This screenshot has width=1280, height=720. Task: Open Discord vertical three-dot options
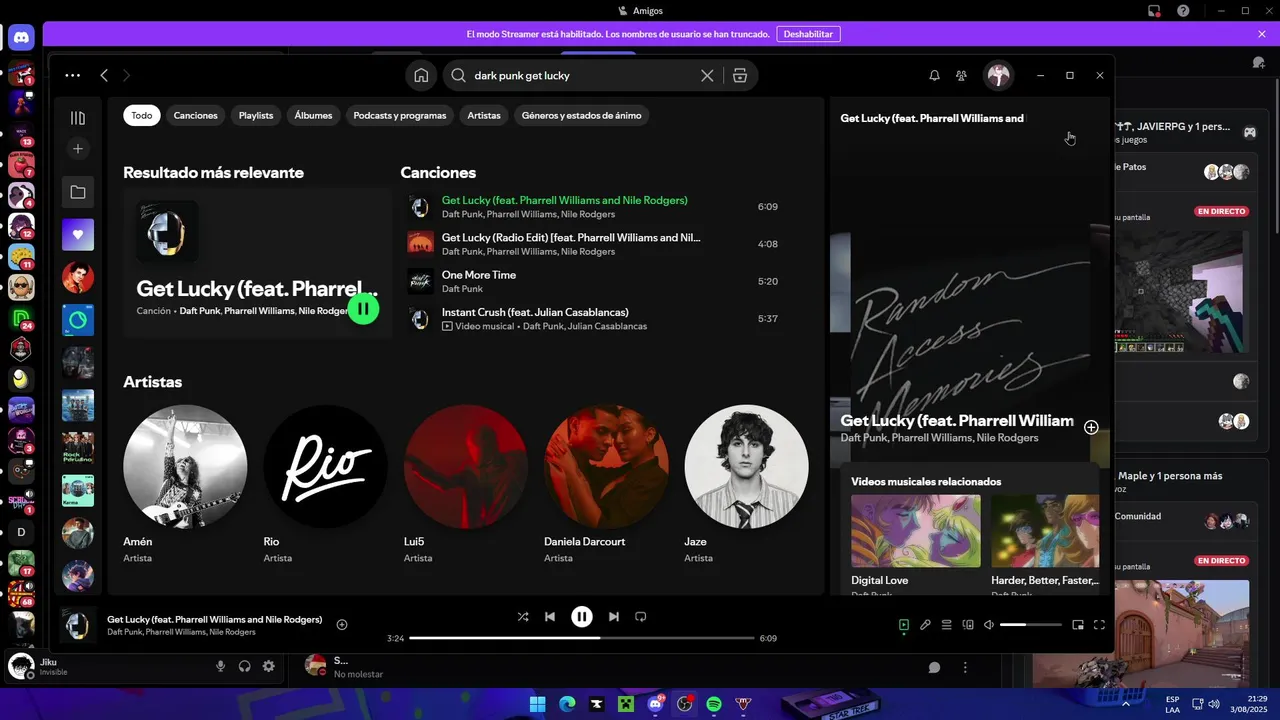click(965, 667)
